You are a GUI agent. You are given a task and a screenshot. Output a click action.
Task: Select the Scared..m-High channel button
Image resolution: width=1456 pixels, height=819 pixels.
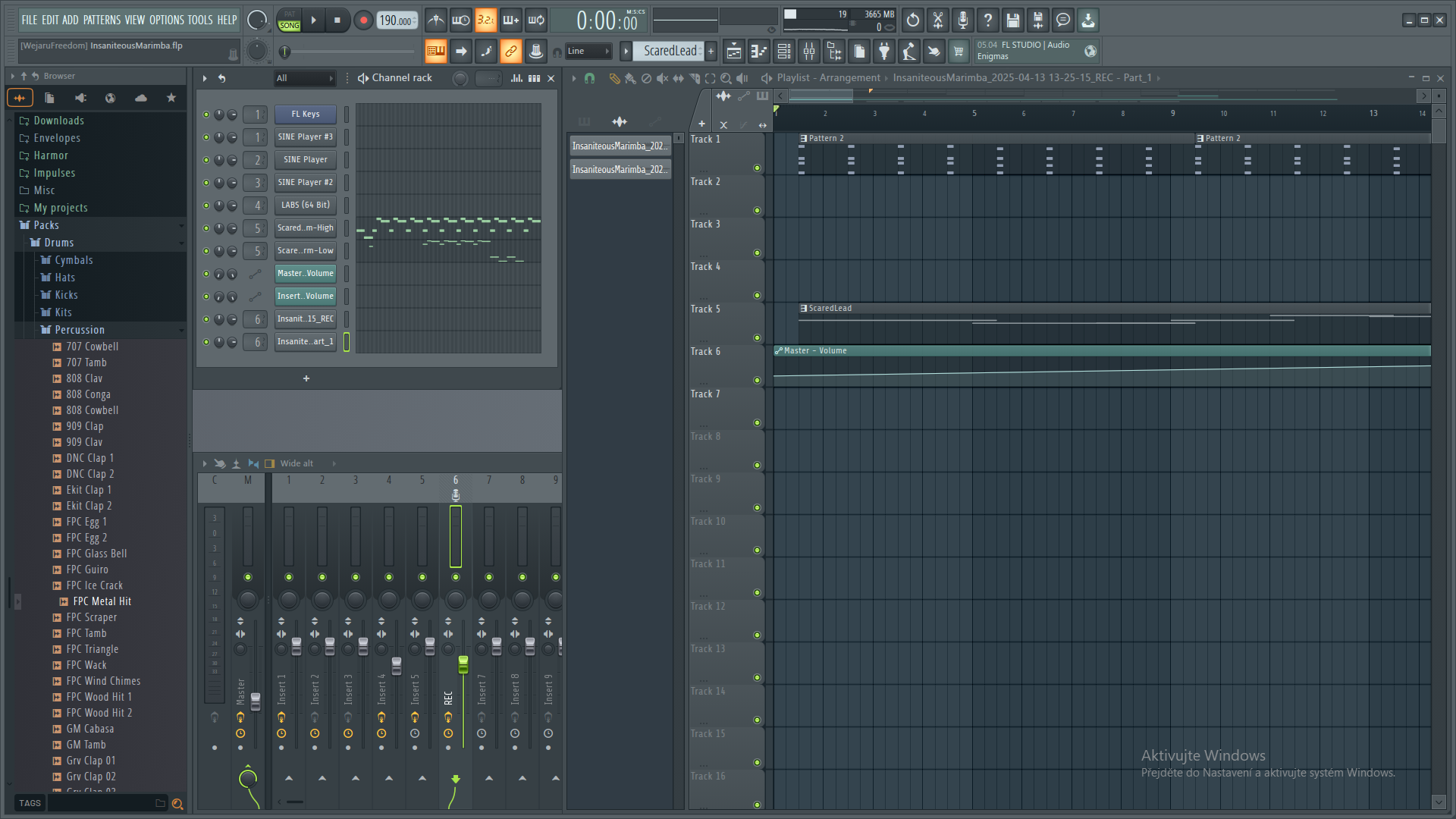[306, 228]
